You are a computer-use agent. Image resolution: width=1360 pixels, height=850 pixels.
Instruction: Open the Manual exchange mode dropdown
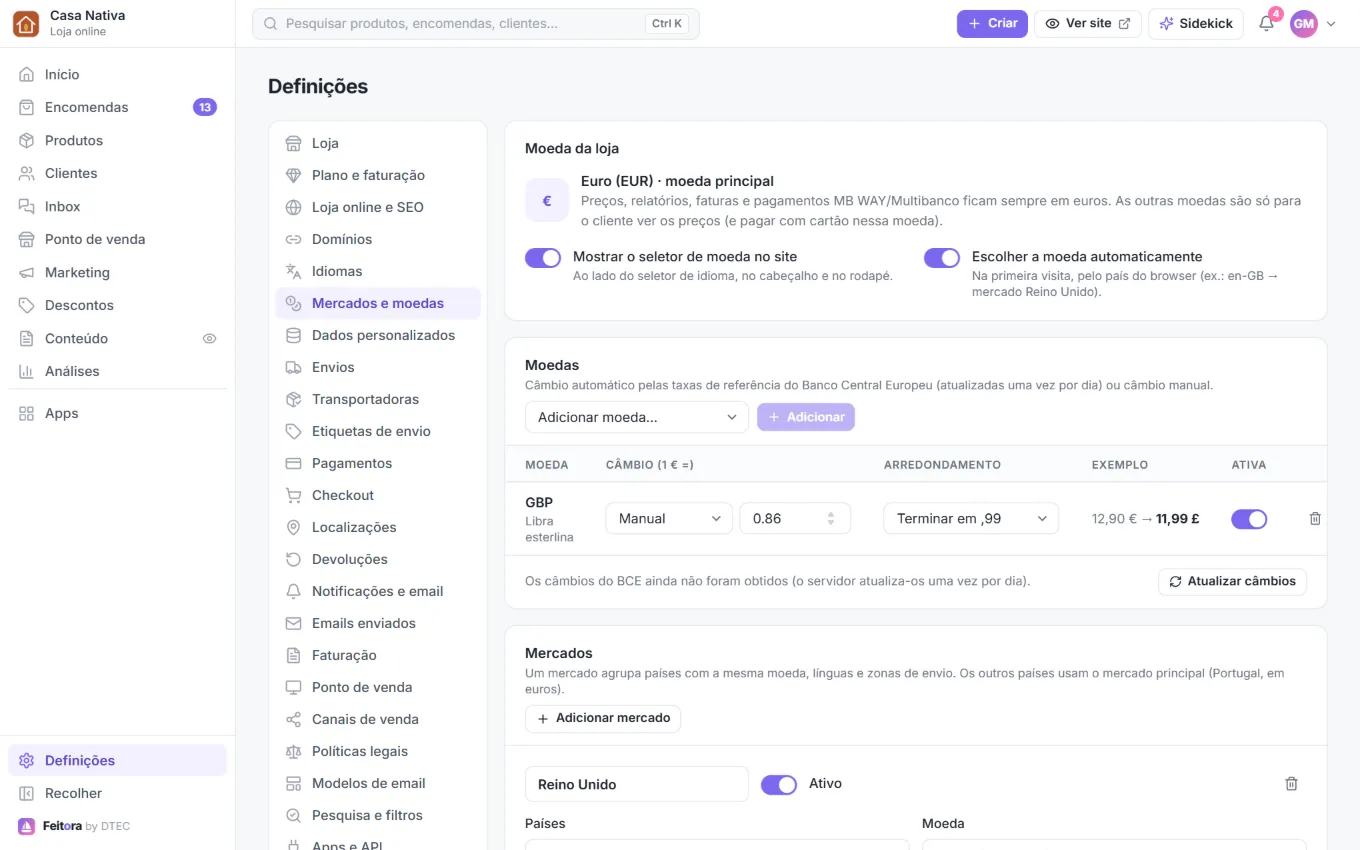[669, 519]
